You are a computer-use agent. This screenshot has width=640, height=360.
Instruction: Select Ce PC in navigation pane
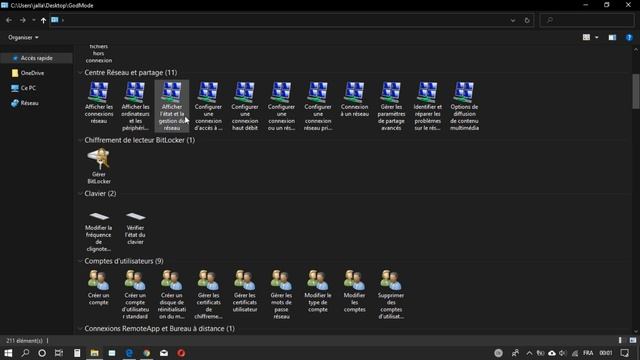[x=28, y=88]
